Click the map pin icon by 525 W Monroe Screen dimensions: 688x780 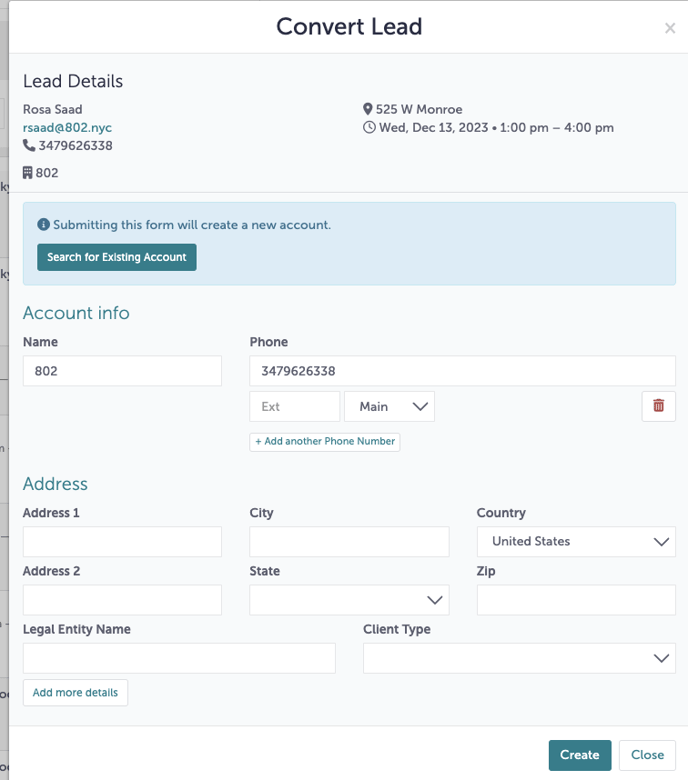pyautogui.click(x=367, y=109)
